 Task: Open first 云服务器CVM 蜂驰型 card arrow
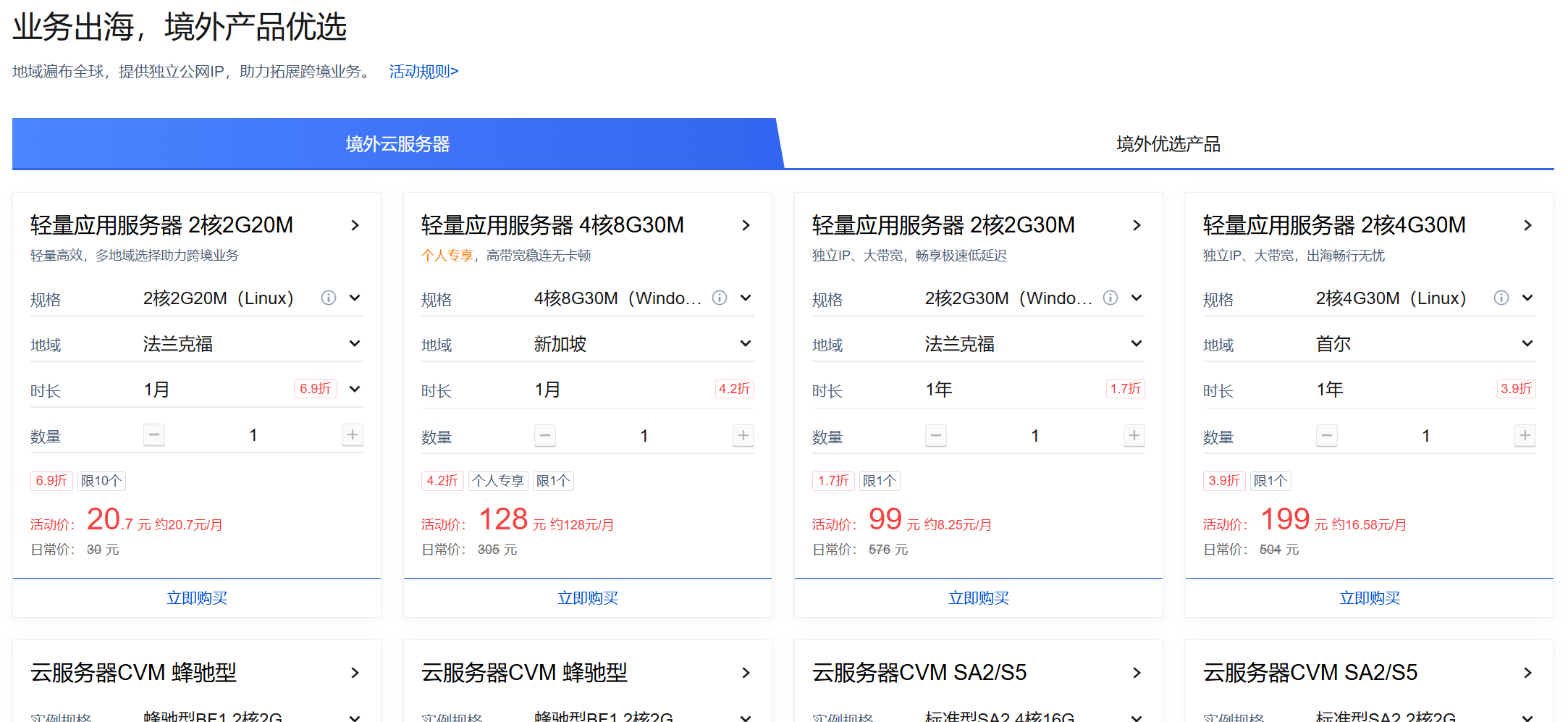(355, 673)
